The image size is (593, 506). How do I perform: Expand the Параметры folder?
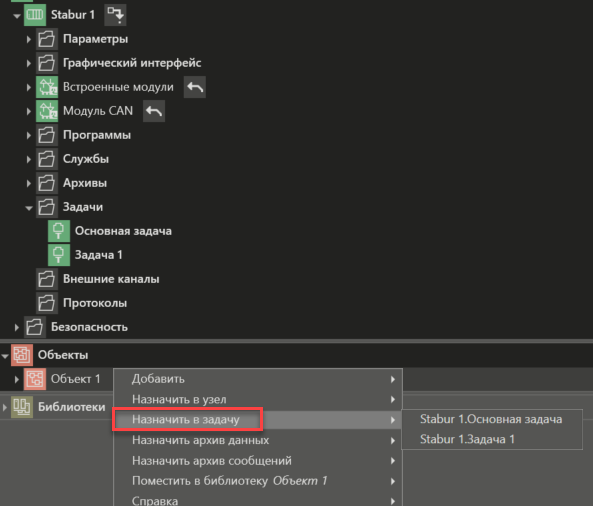tap(29, 39)
